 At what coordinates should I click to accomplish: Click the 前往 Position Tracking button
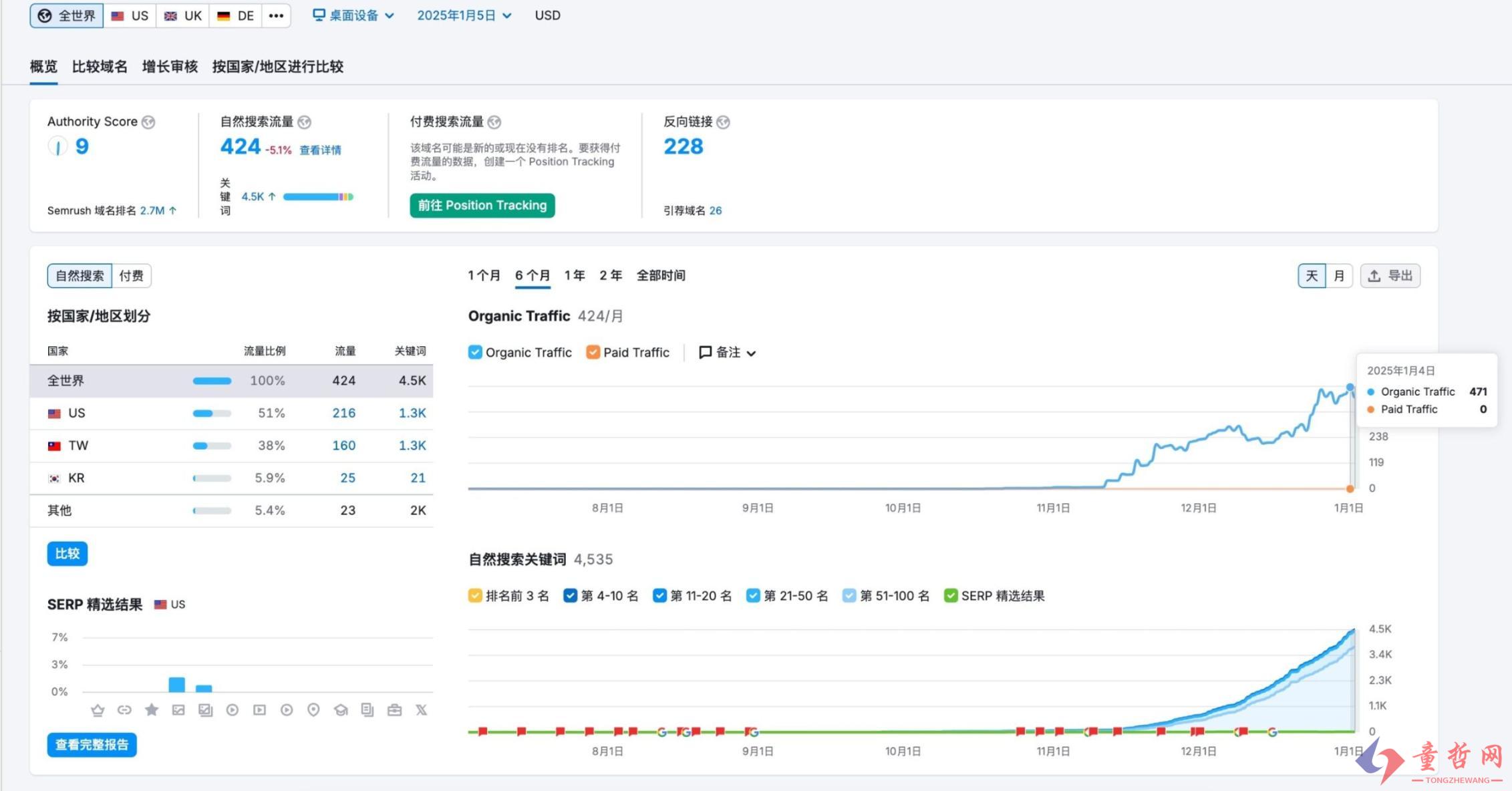click(482, 205)
